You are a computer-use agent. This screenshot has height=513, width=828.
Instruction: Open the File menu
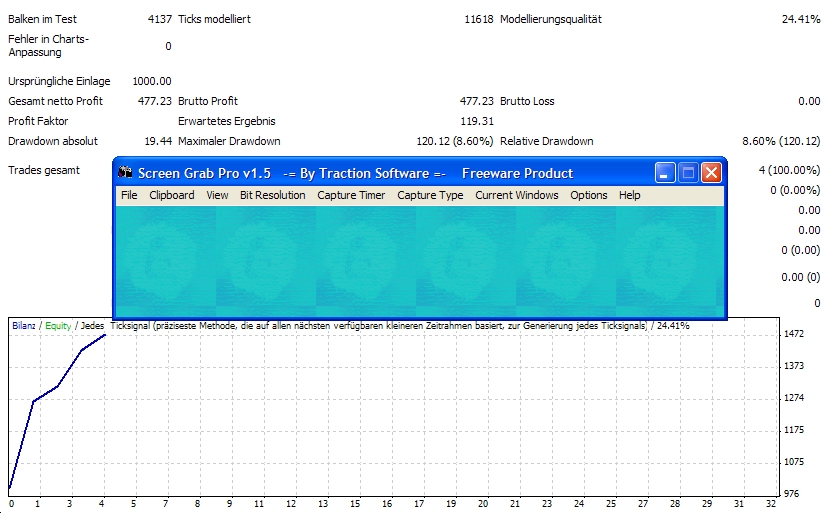pyautogui.click(x=129, y=195)
